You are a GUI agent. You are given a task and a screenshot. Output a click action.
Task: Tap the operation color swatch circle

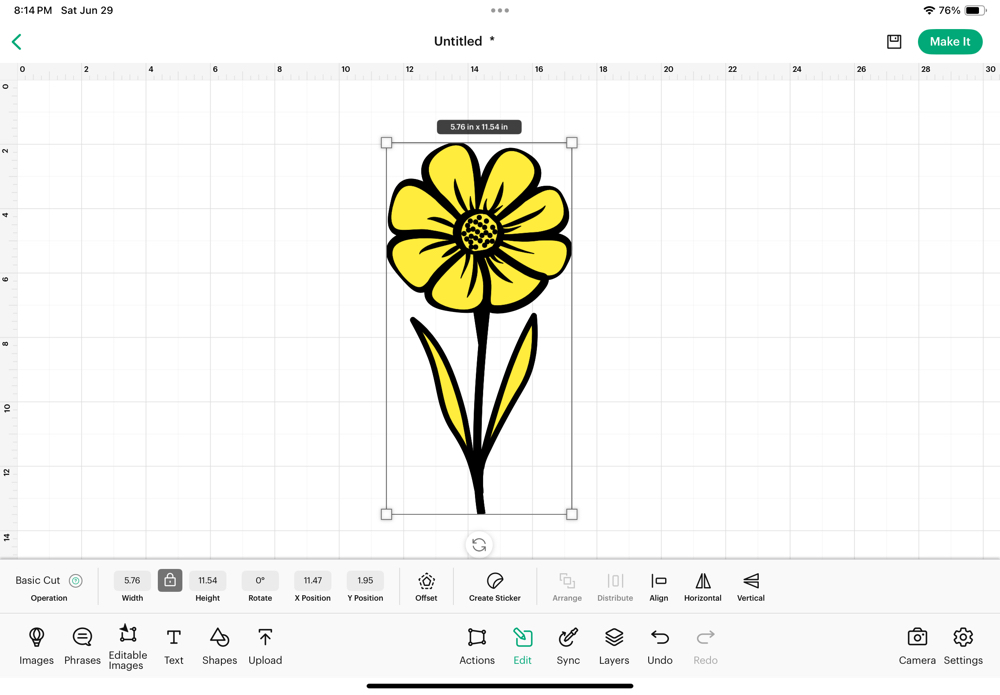(x=76, y=580)
